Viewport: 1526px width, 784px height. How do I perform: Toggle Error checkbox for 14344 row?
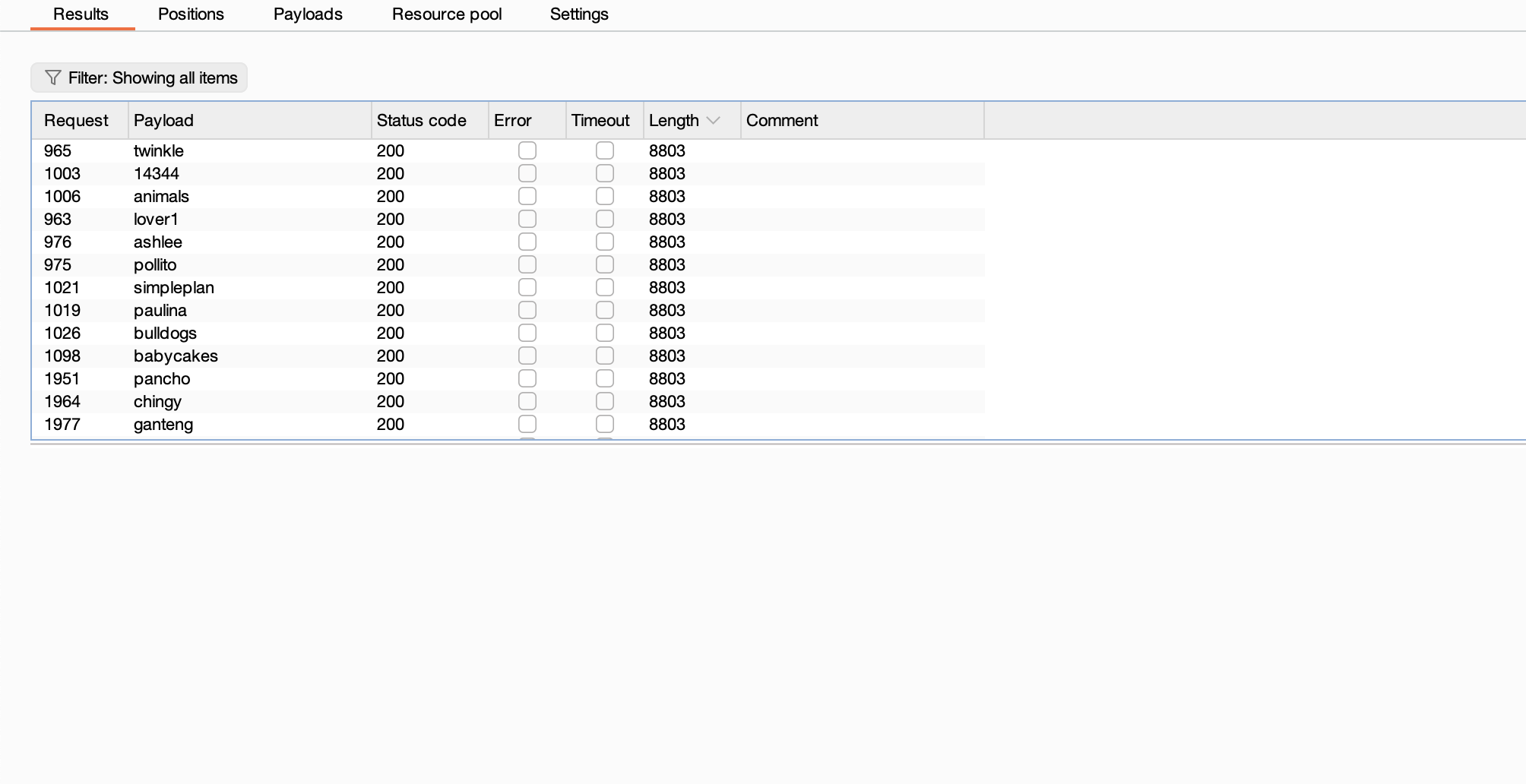(527, 173)
